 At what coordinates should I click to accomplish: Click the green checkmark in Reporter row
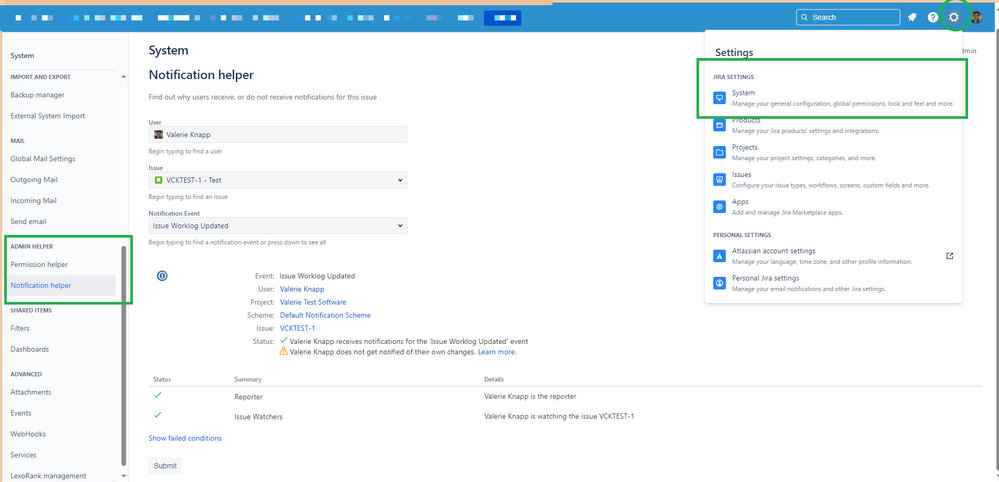(x=158, y=395)
